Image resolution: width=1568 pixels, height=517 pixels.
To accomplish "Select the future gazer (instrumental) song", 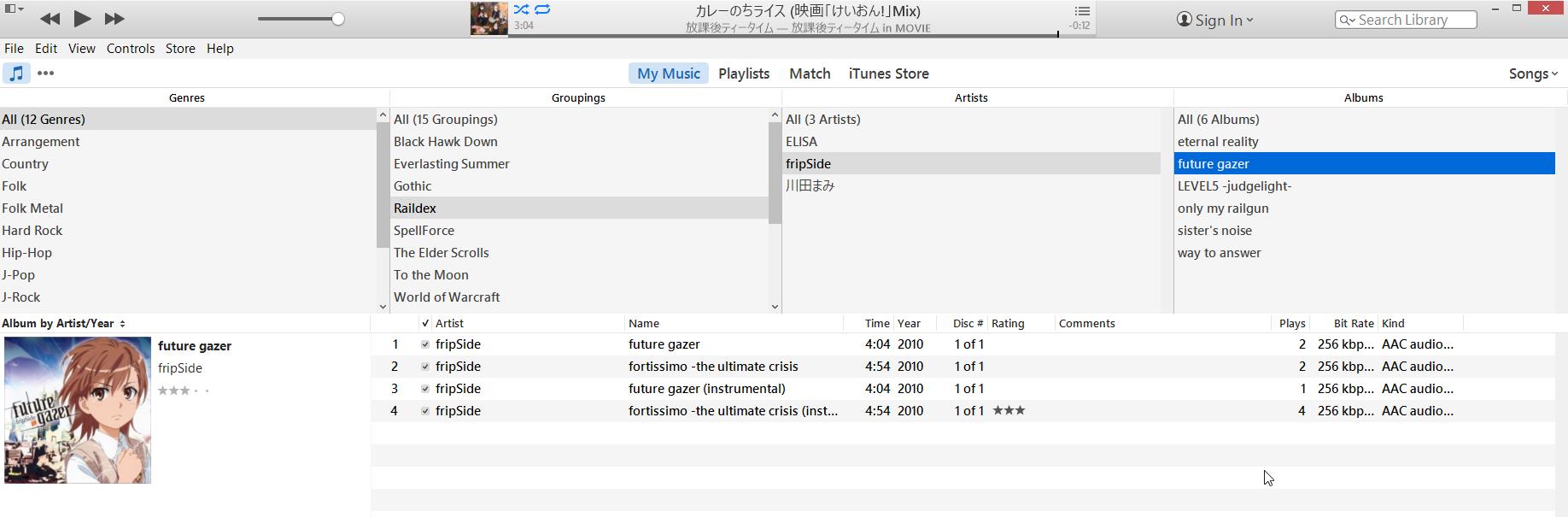I will click(707, 389).
